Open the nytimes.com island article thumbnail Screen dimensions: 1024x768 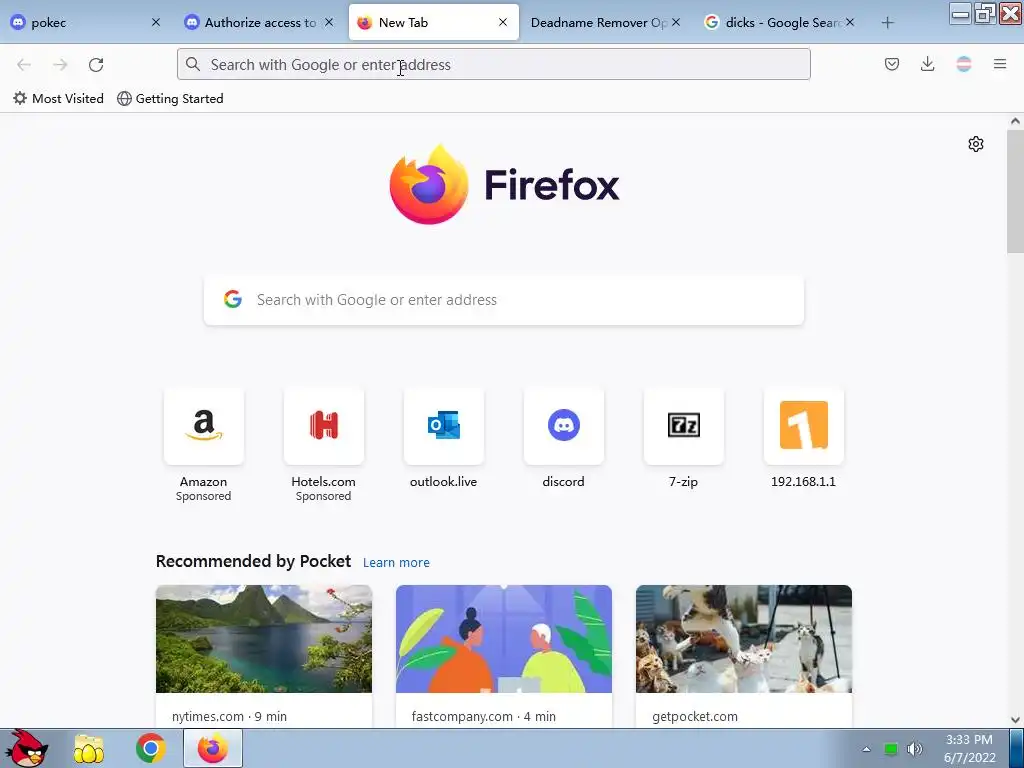[264, 639]
